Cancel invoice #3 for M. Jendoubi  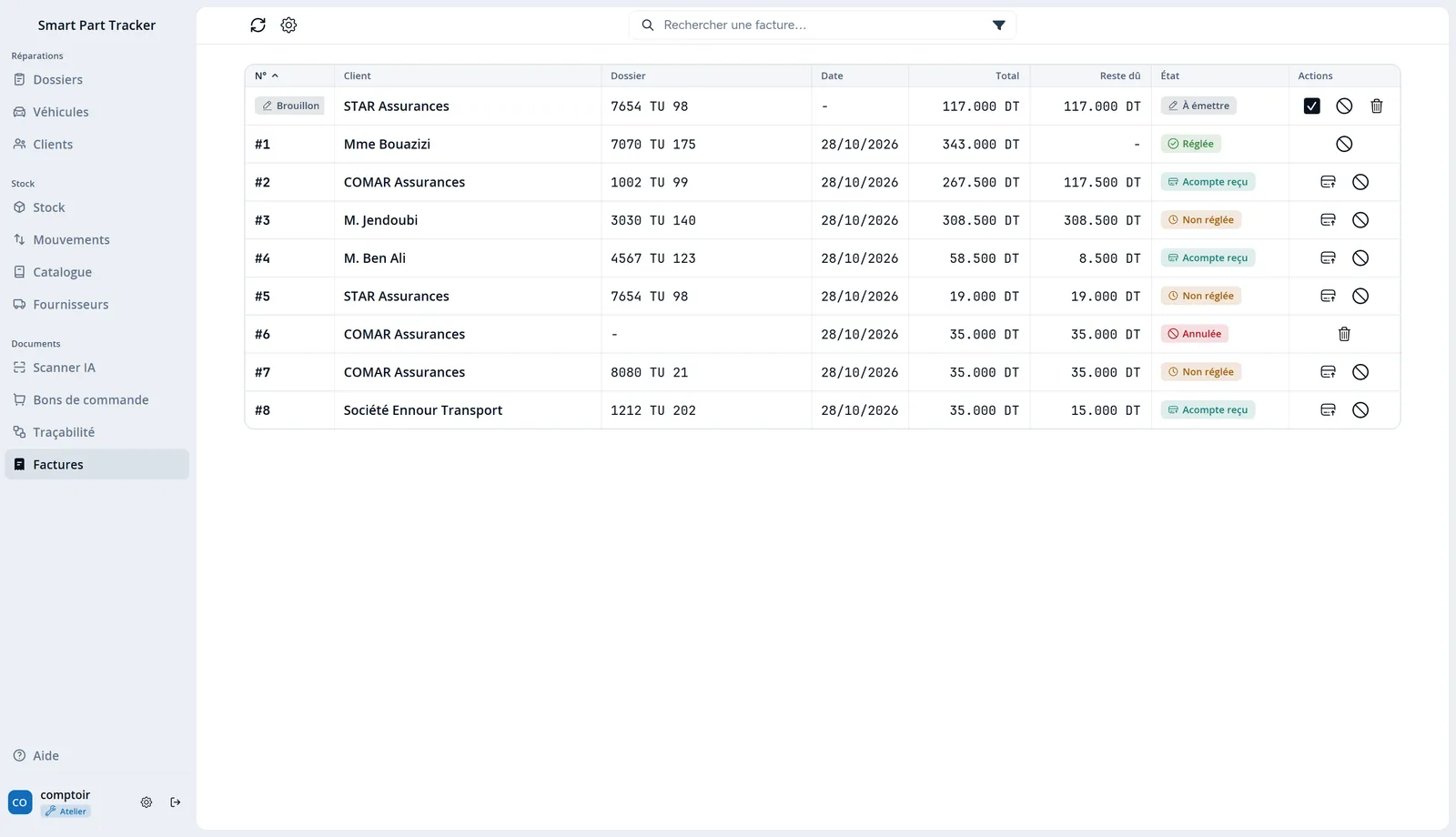(1360, 220)
